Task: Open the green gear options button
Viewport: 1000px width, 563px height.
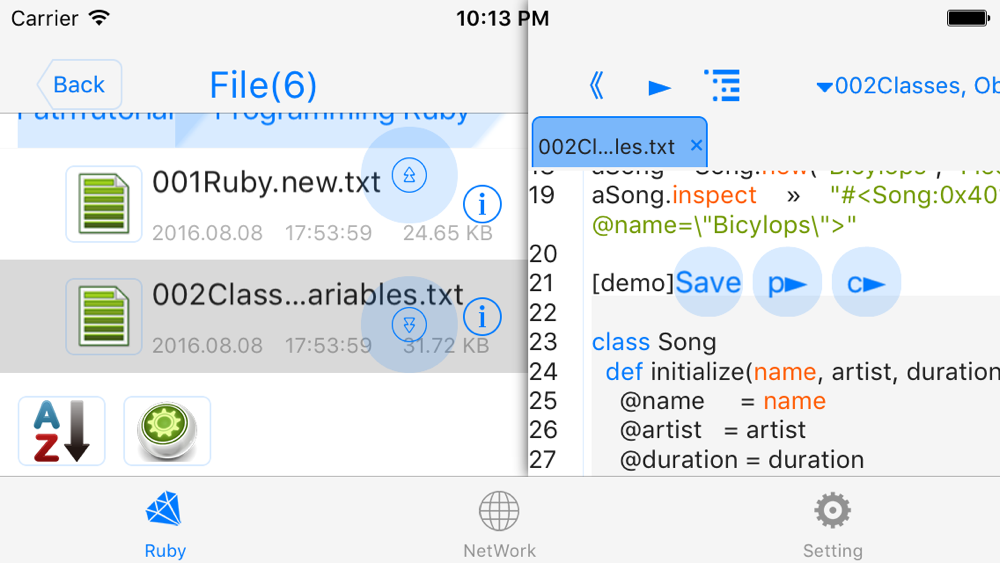Action: (x=167, y=431)
